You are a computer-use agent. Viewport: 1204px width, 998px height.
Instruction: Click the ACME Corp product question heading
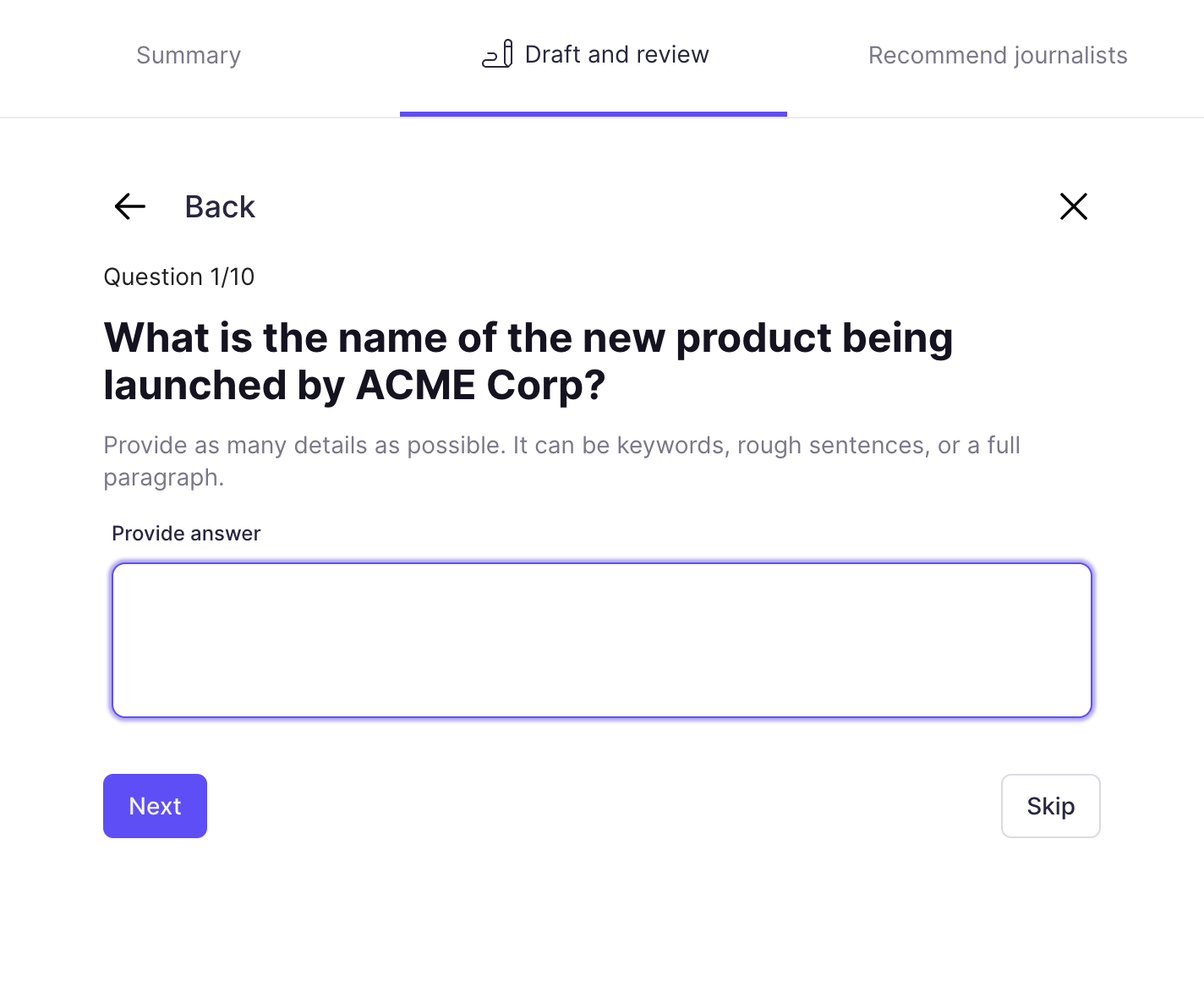pos(528,361)
